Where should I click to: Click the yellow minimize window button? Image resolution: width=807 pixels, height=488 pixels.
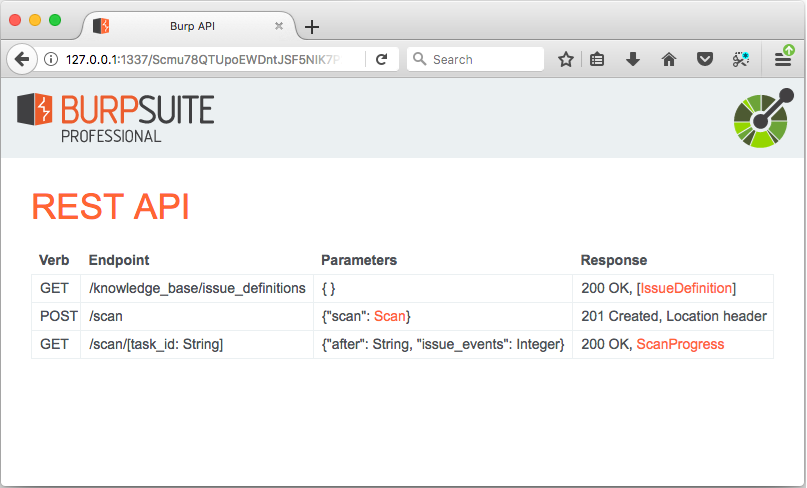point(35,20)
